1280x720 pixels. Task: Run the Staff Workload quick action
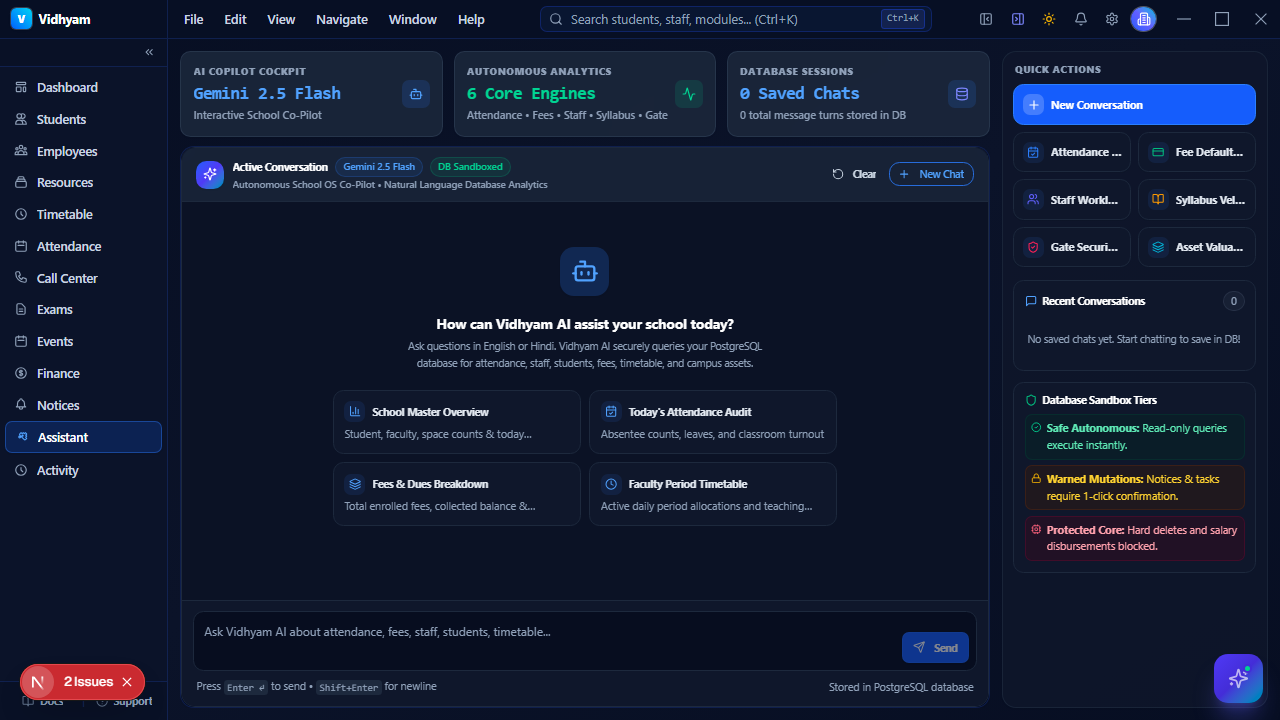click(x=1072, y=200)
